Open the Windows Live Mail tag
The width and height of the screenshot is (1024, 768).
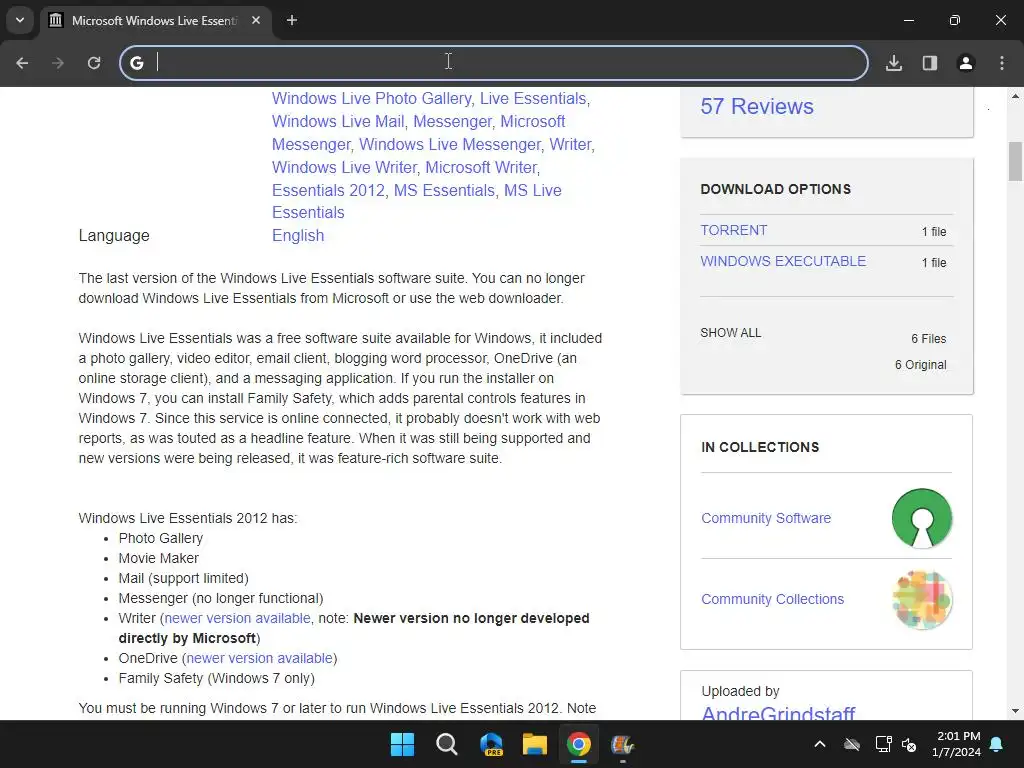[x=338, y=121]
